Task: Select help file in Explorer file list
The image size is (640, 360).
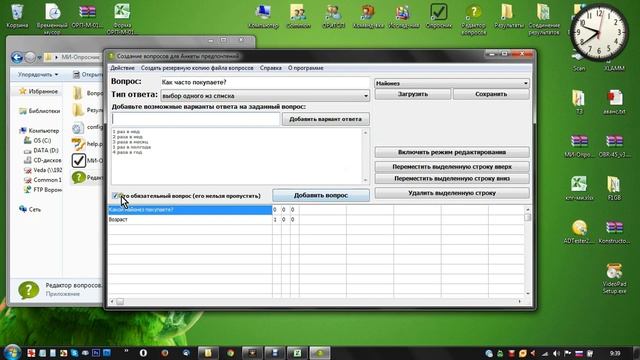Action: pos(87,144)
